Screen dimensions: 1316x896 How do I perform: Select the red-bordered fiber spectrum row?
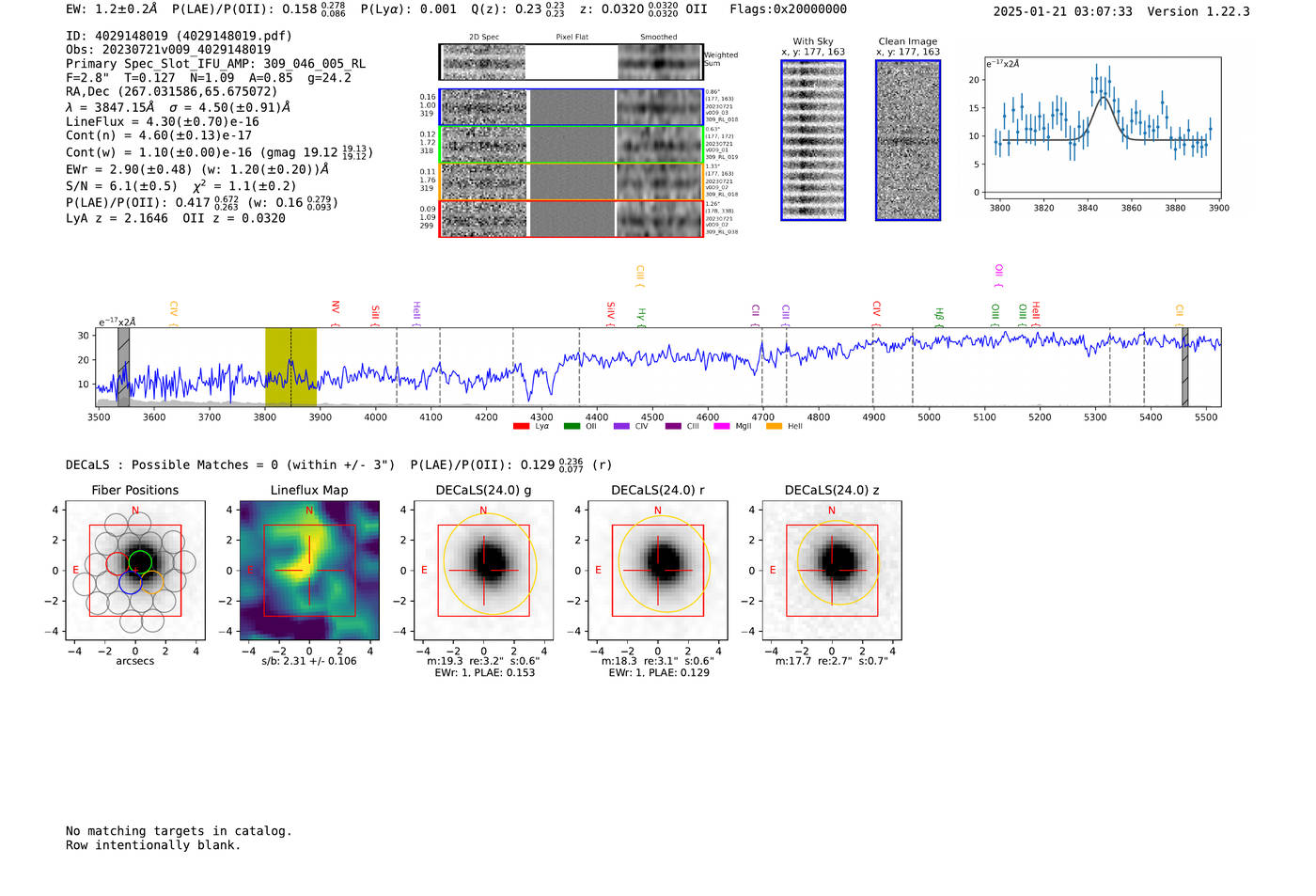572,218
